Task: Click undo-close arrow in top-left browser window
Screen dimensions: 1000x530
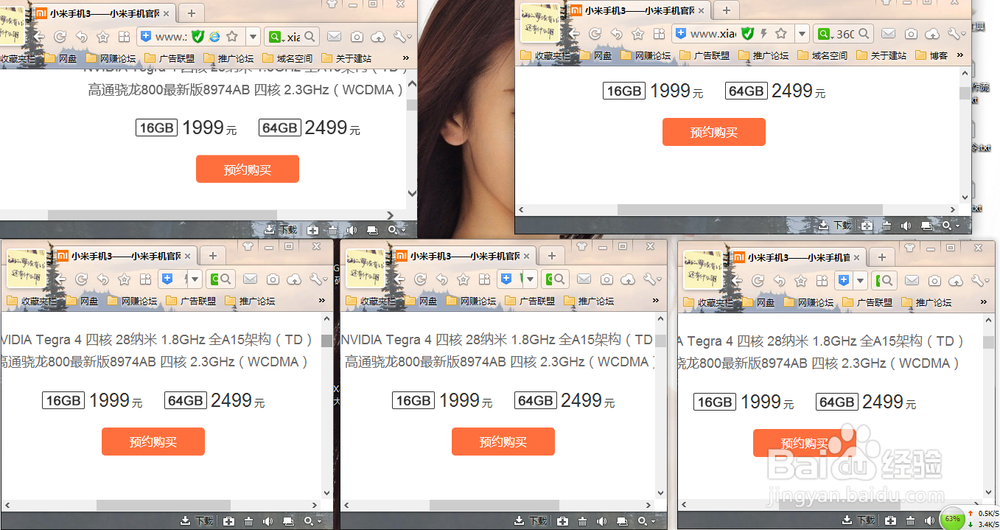Action: (82, 37)
